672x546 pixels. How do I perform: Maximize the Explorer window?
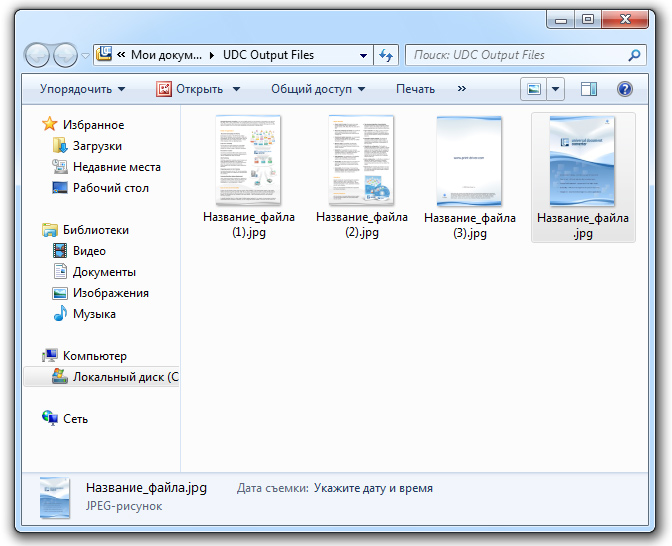click(588, 20)
